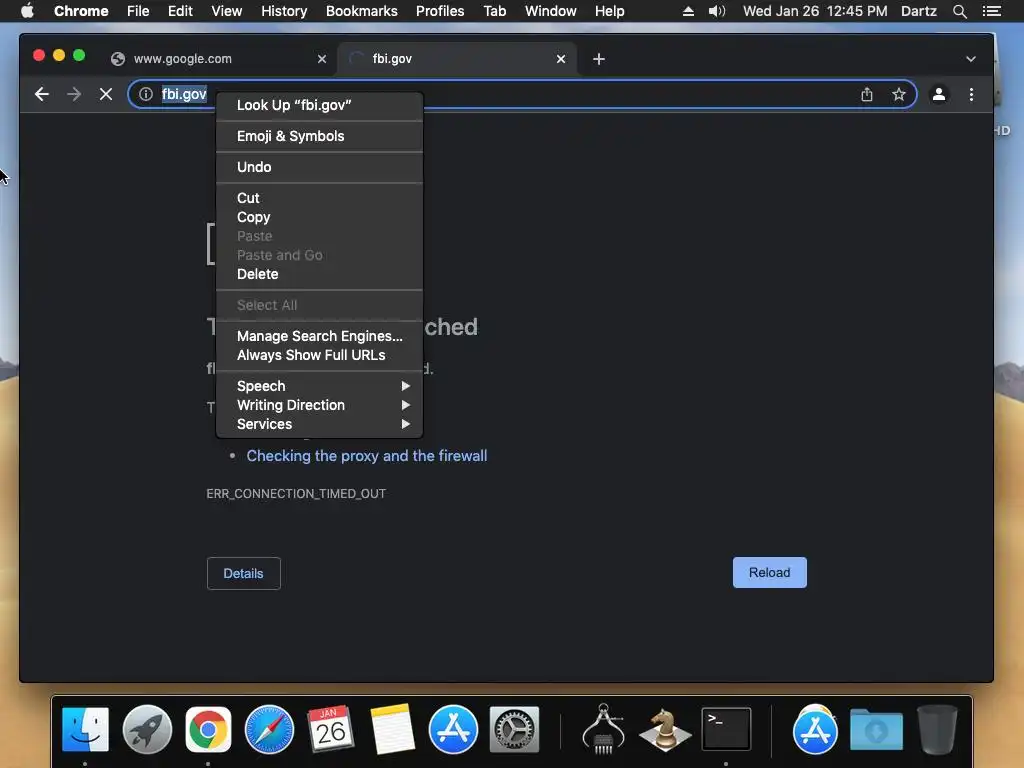
Task: Open Terminal from the Dock
Action: click(x=726, y=729)
